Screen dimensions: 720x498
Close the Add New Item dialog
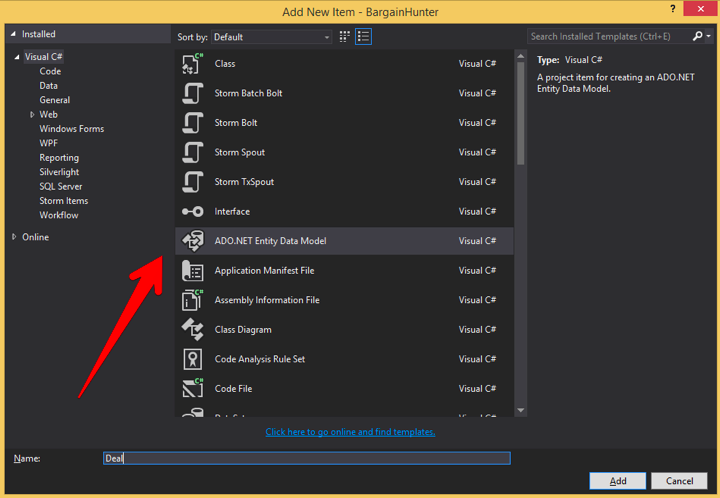pos(701,9)
